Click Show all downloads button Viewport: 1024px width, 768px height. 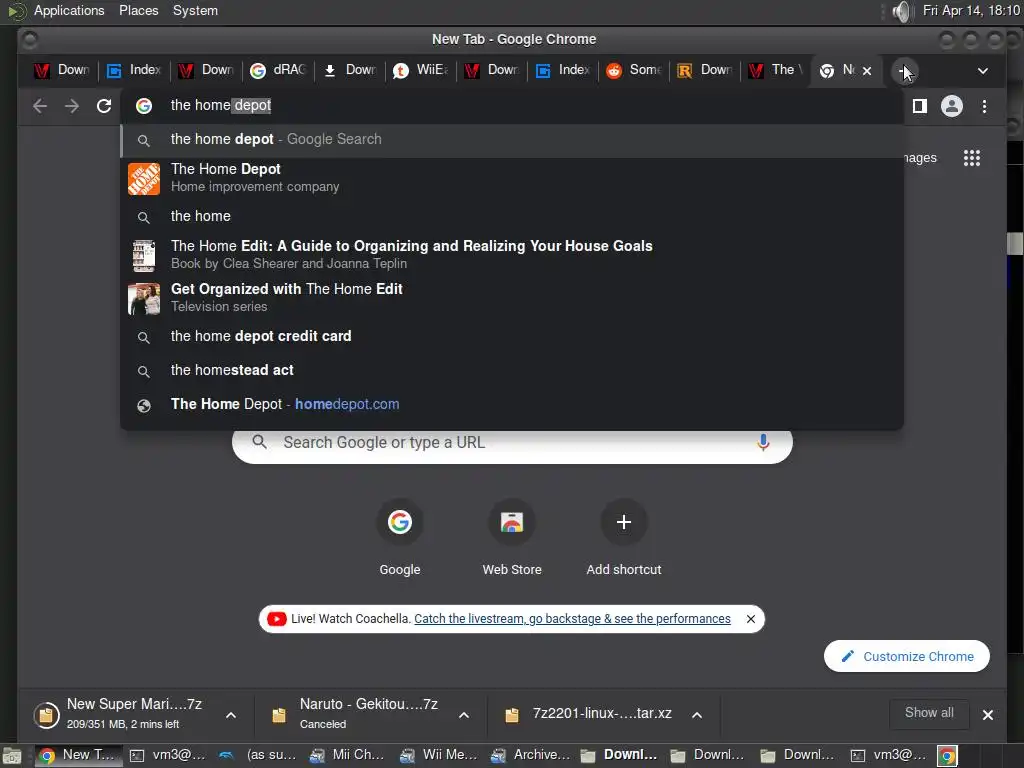point(929,713)
